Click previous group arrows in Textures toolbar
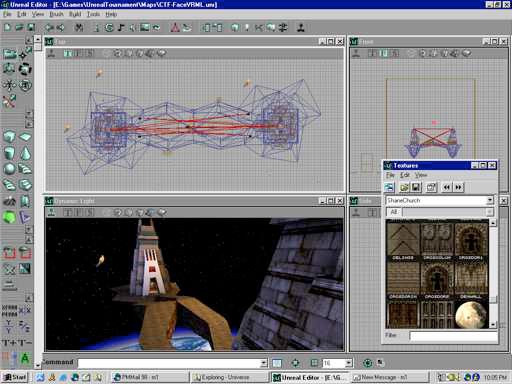This screenshot has width=512, height=384. click(x=446, y=187)
